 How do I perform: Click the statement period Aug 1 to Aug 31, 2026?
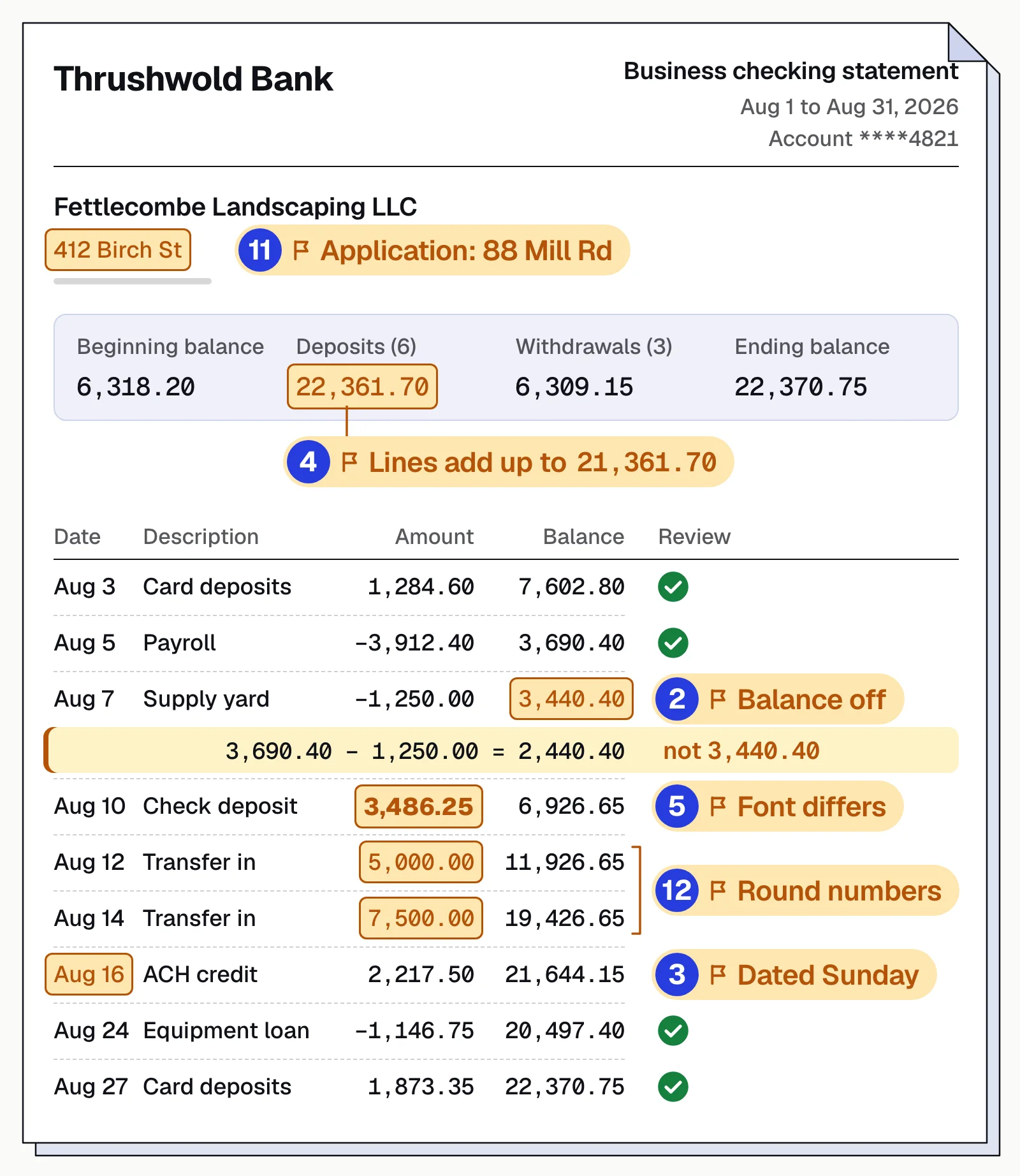click(849, 107)
